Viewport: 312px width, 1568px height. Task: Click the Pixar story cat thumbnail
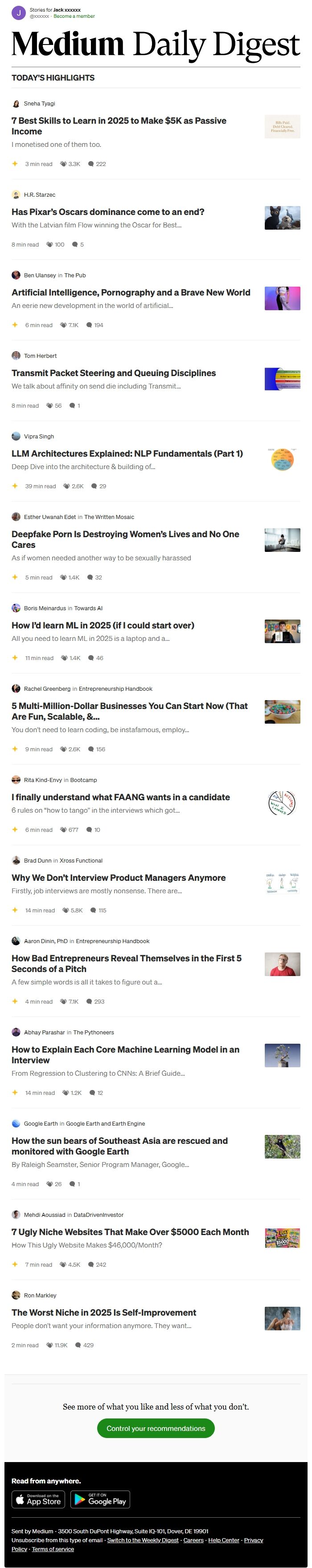coord(282,218)
